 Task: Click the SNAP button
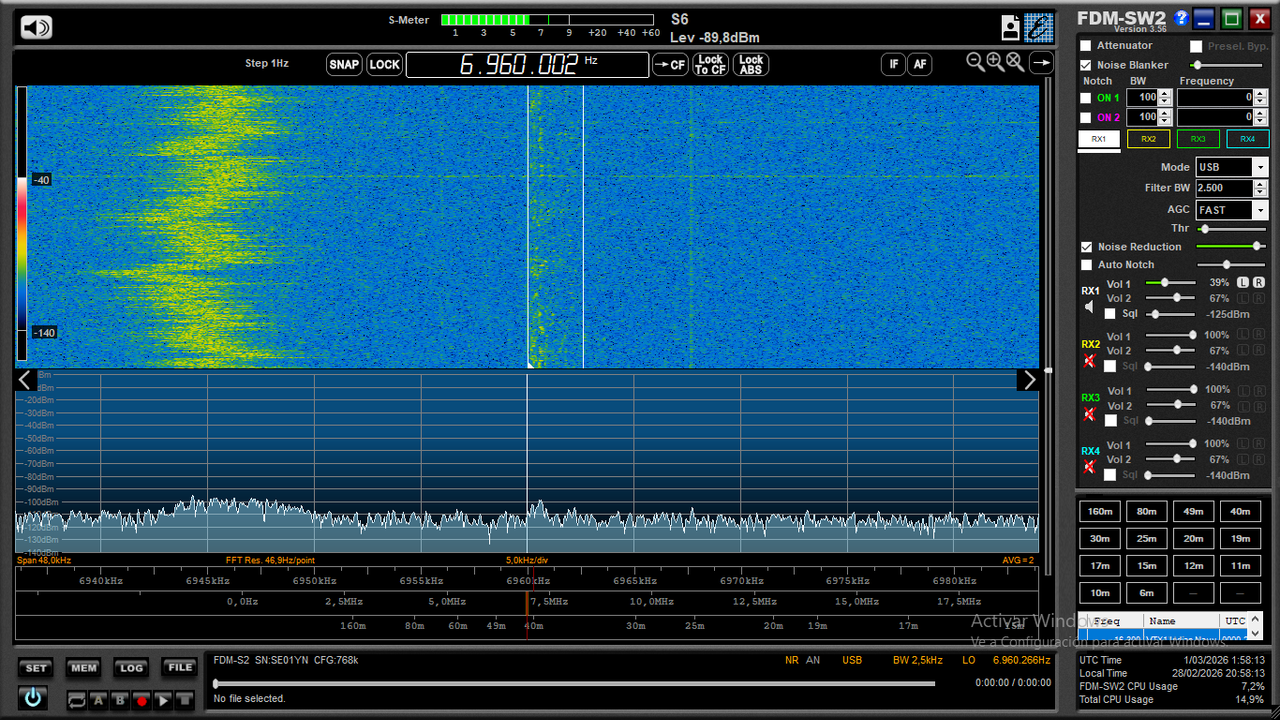point(344,65)
